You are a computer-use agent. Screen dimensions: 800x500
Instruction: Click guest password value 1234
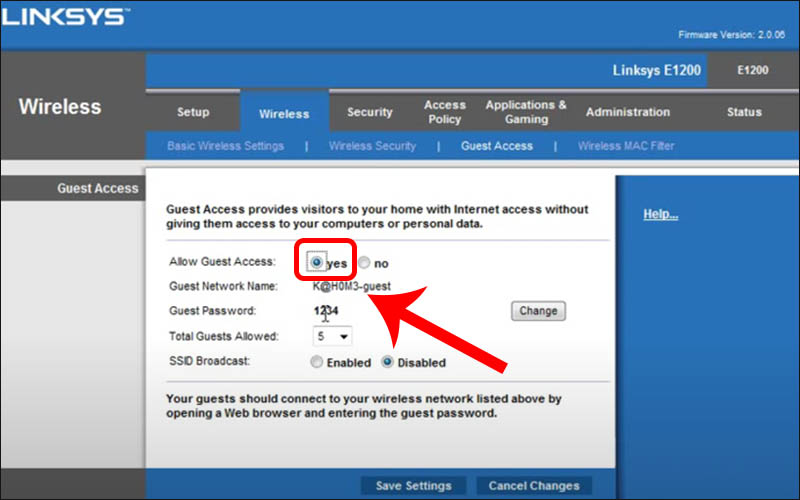pos(326,310)
